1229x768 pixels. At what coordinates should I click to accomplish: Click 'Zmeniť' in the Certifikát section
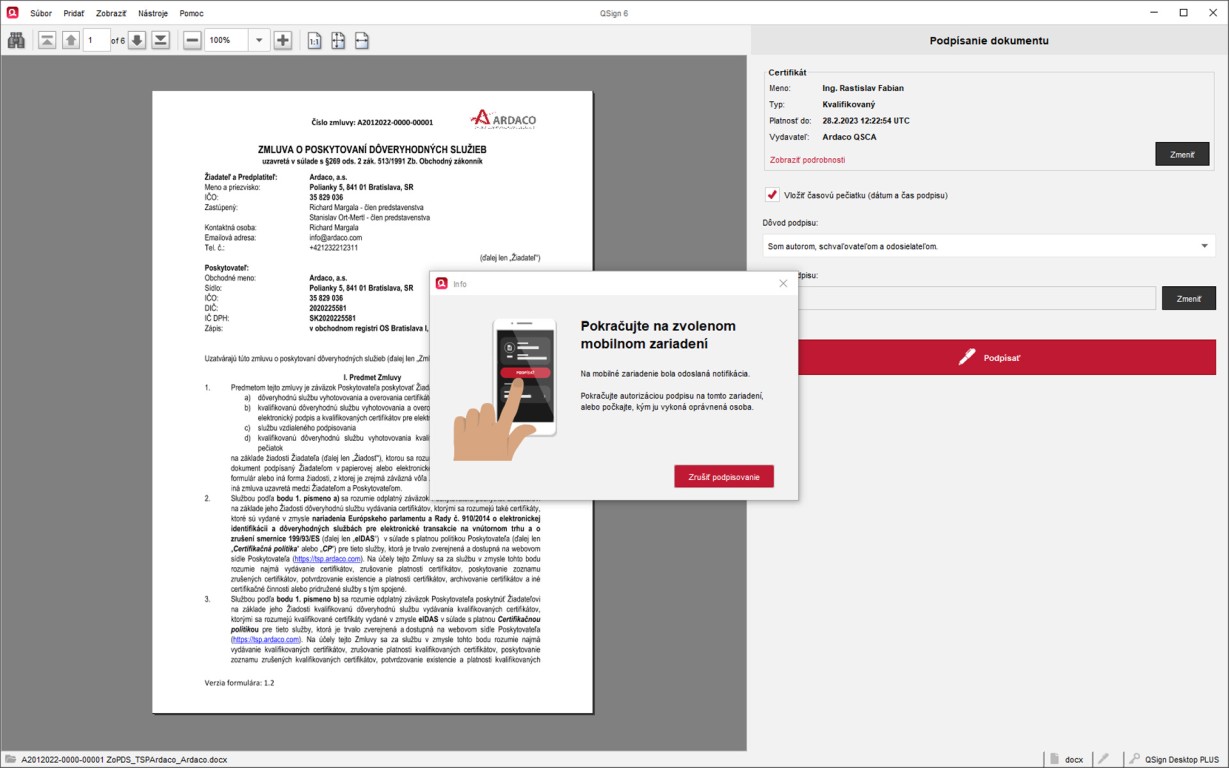coord(1182,154)
